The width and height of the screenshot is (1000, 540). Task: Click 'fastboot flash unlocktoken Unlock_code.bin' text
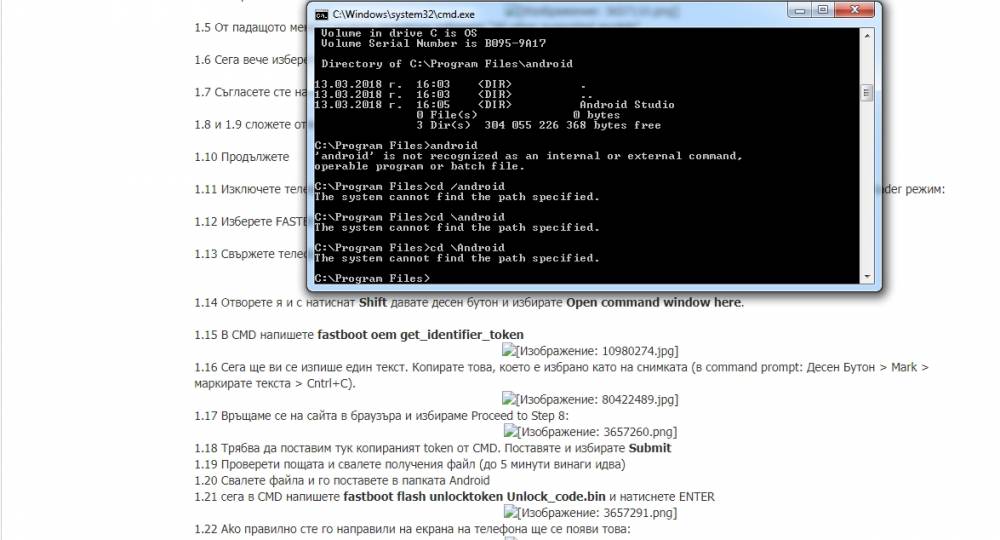(474, 496)
